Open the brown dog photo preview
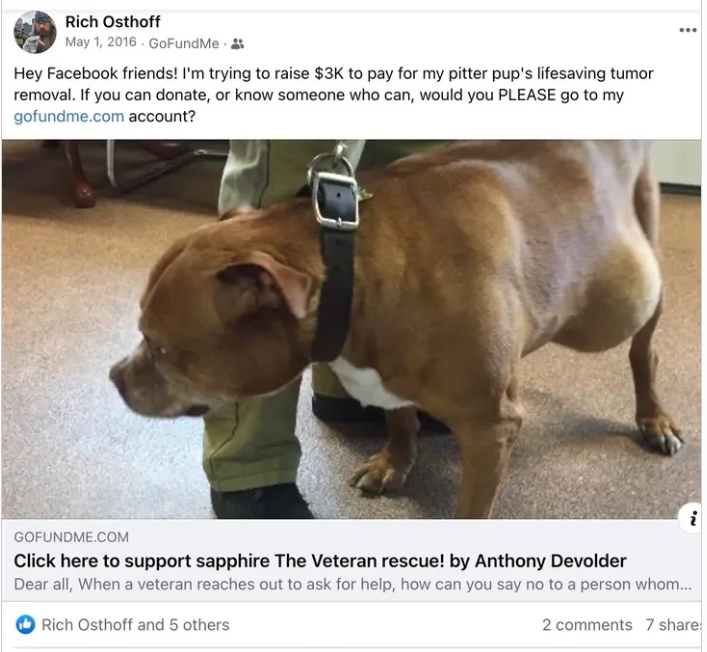Image resolution: width=707 pixels, height=652 pixels. pyautogui.click(x=352, y=329)
